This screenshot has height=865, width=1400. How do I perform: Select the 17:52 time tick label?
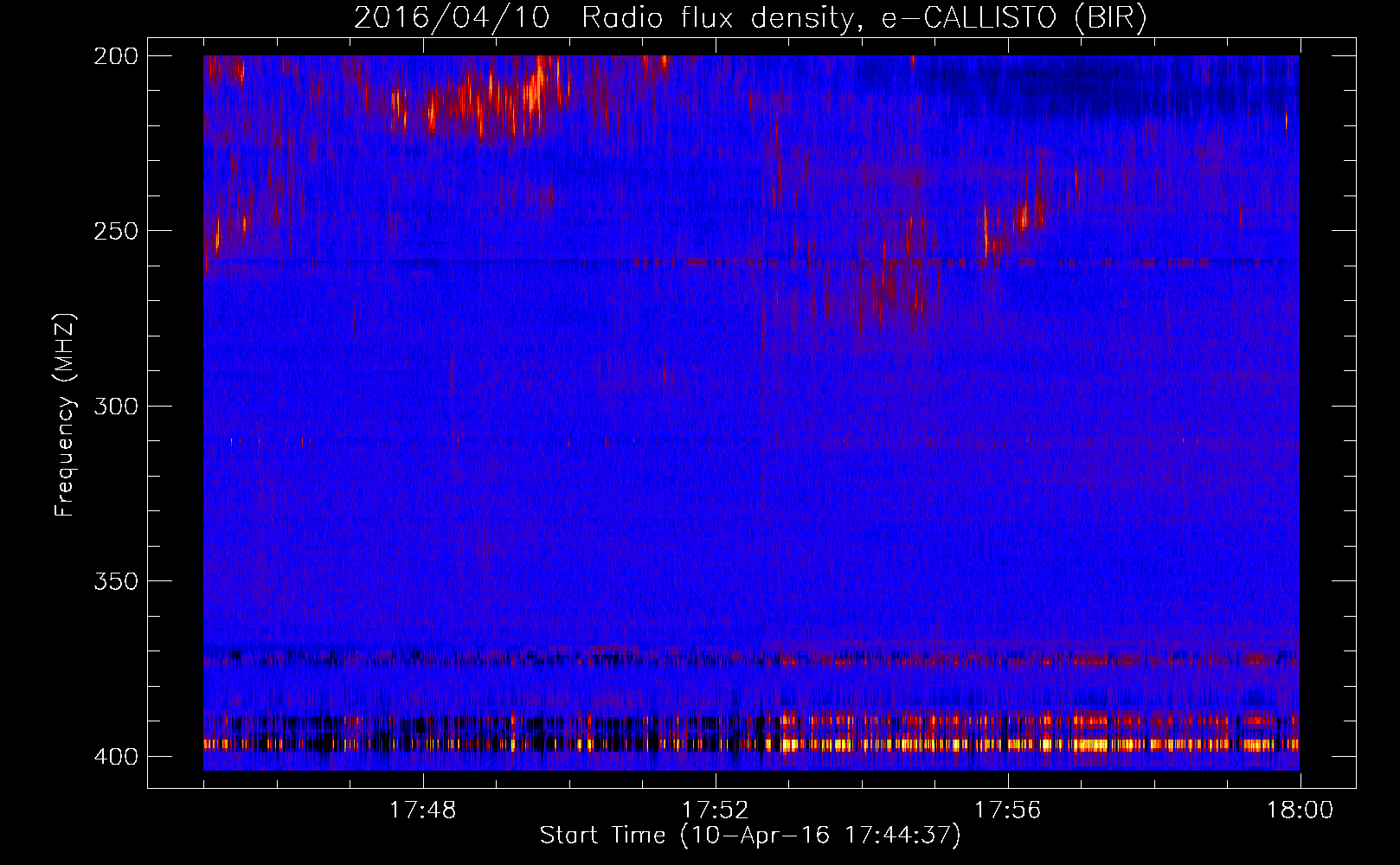715,811
